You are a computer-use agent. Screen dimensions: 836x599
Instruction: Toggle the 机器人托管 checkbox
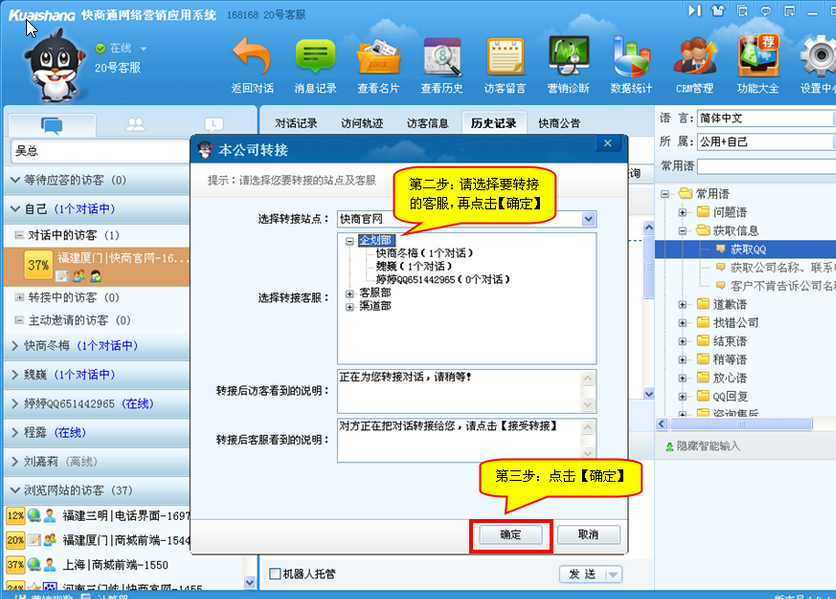click(275, 574)
